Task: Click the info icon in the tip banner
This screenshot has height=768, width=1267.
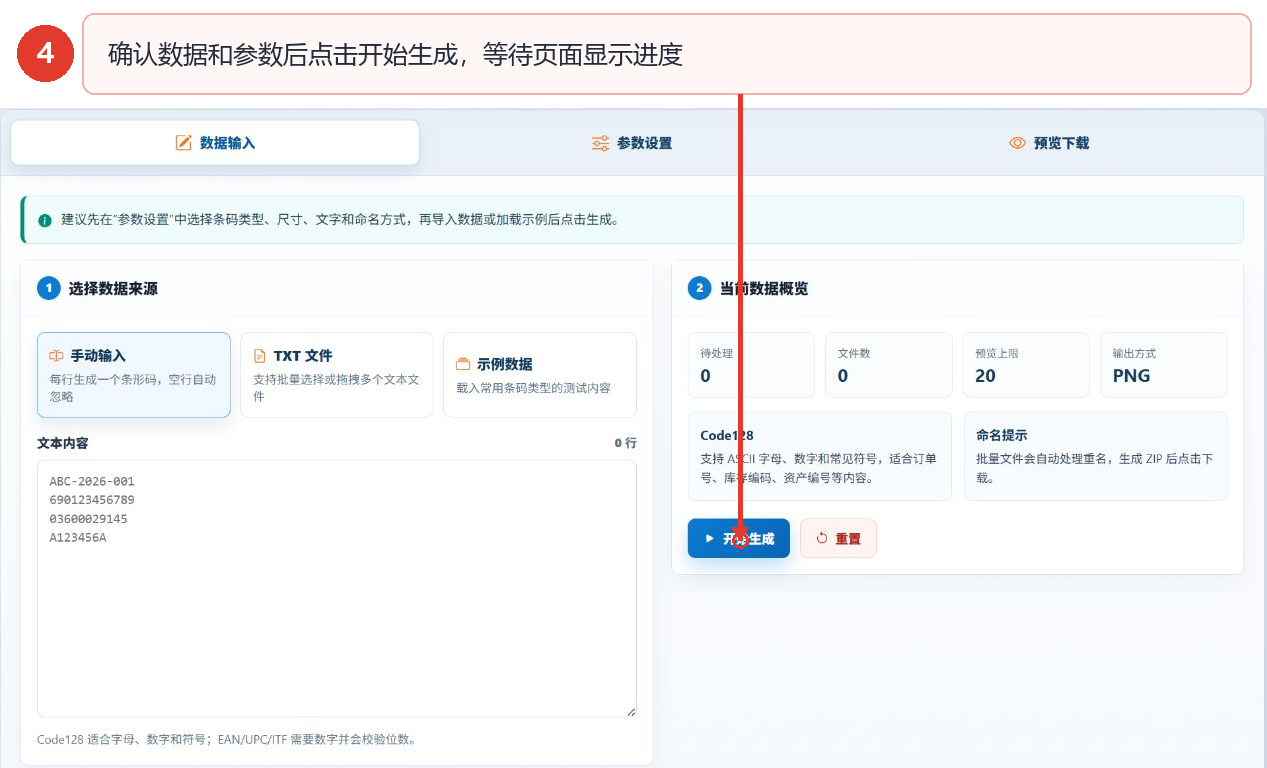Action: pyautogui.click(x=45, y=220)
